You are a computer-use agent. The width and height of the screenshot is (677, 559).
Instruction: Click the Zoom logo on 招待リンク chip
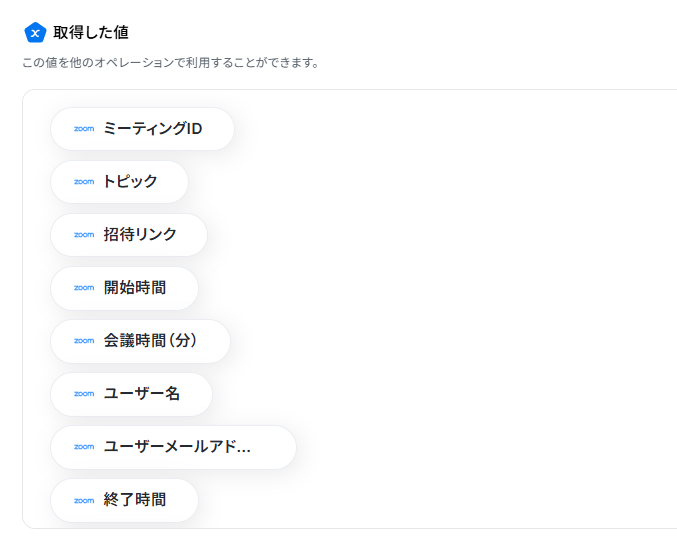pos(84,235)
